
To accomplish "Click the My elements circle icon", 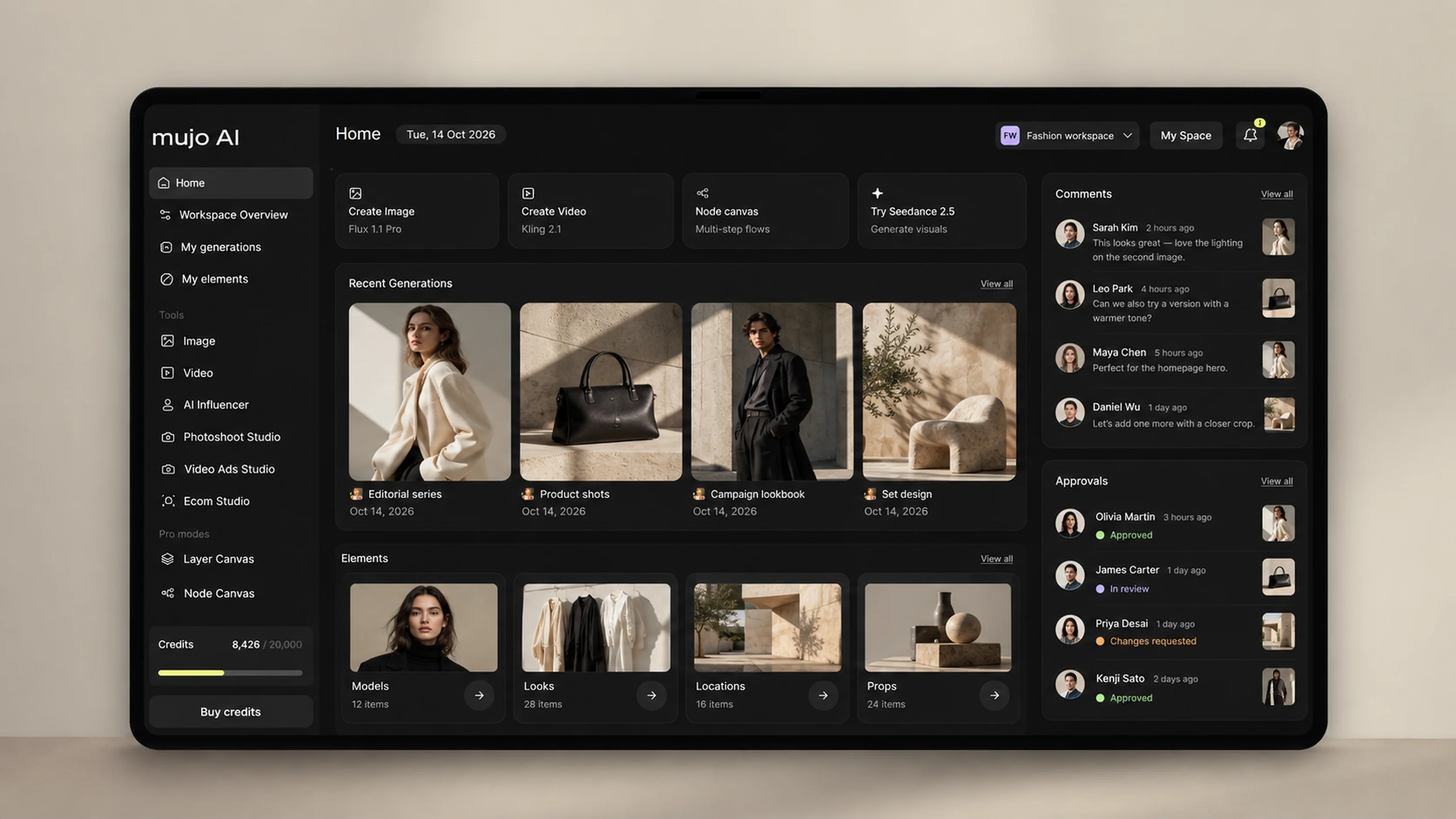I will point(167,279).
